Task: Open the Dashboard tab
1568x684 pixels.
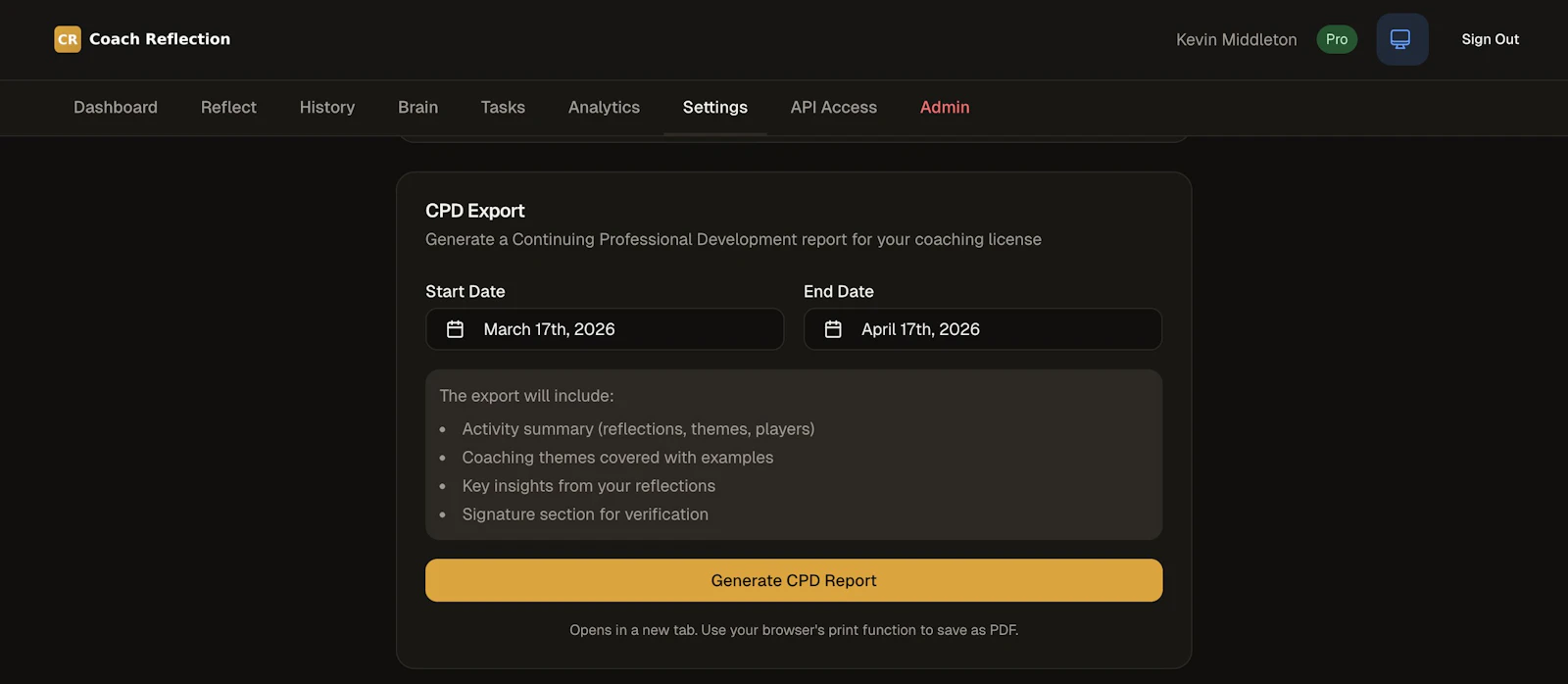Action: click(116, 107)
